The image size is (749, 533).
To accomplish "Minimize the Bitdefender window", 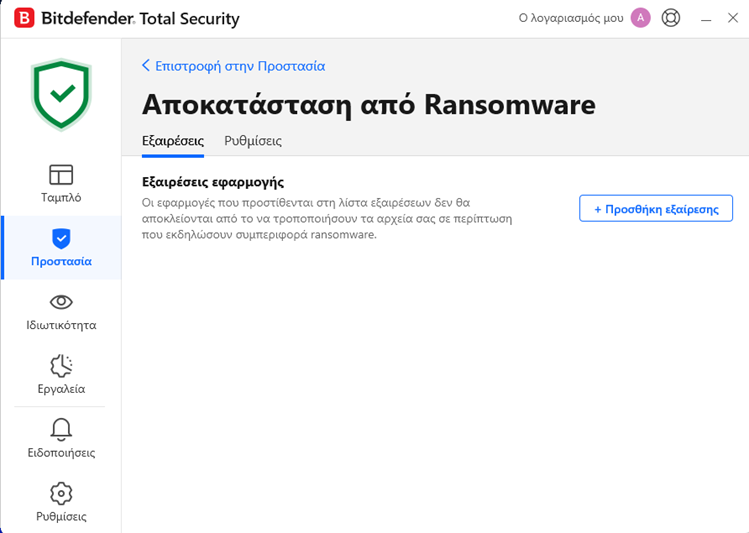I will (x=706, y=18).
